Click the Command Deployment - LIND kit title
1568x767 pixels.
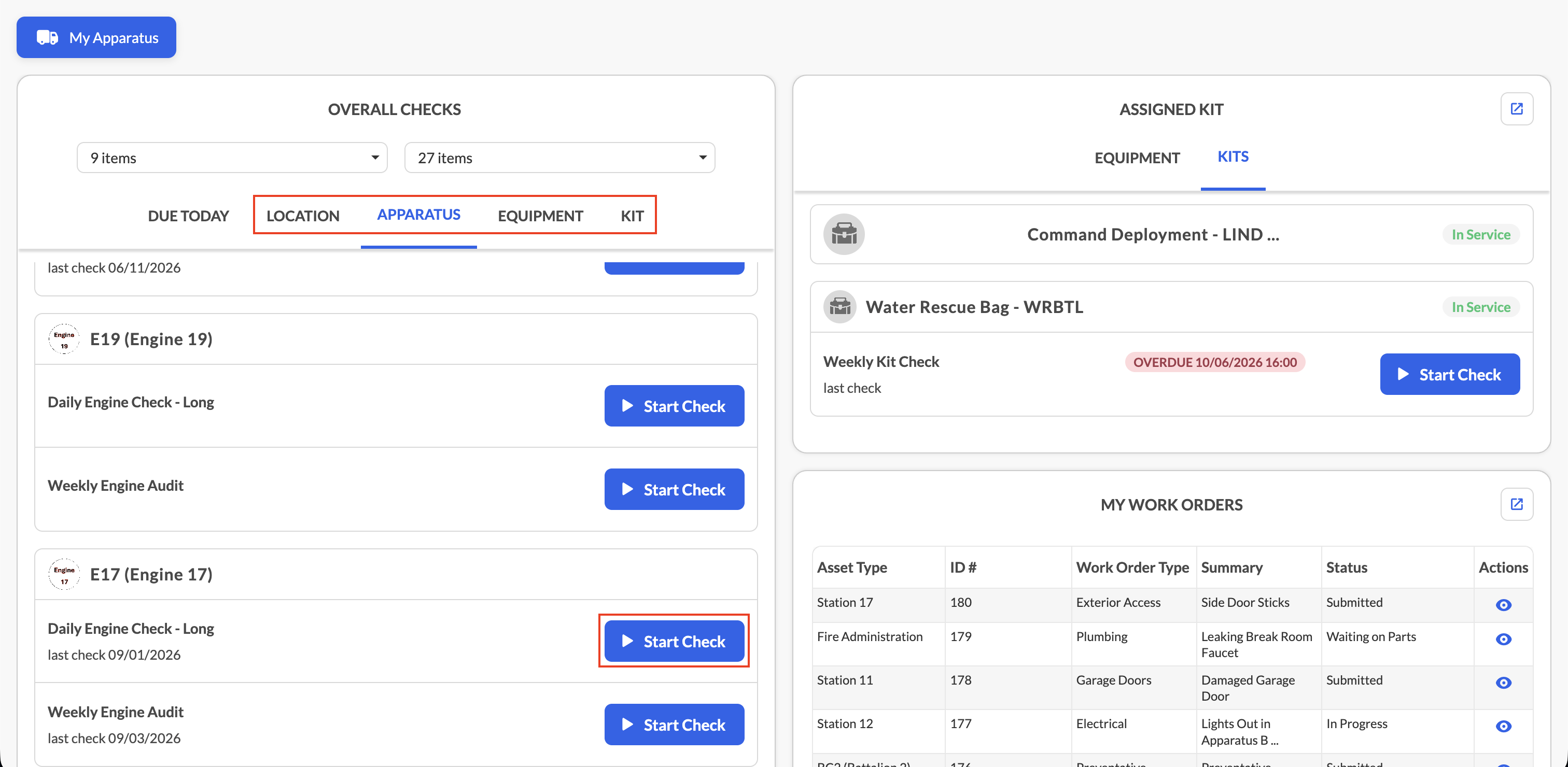(x=1153, y=234)
